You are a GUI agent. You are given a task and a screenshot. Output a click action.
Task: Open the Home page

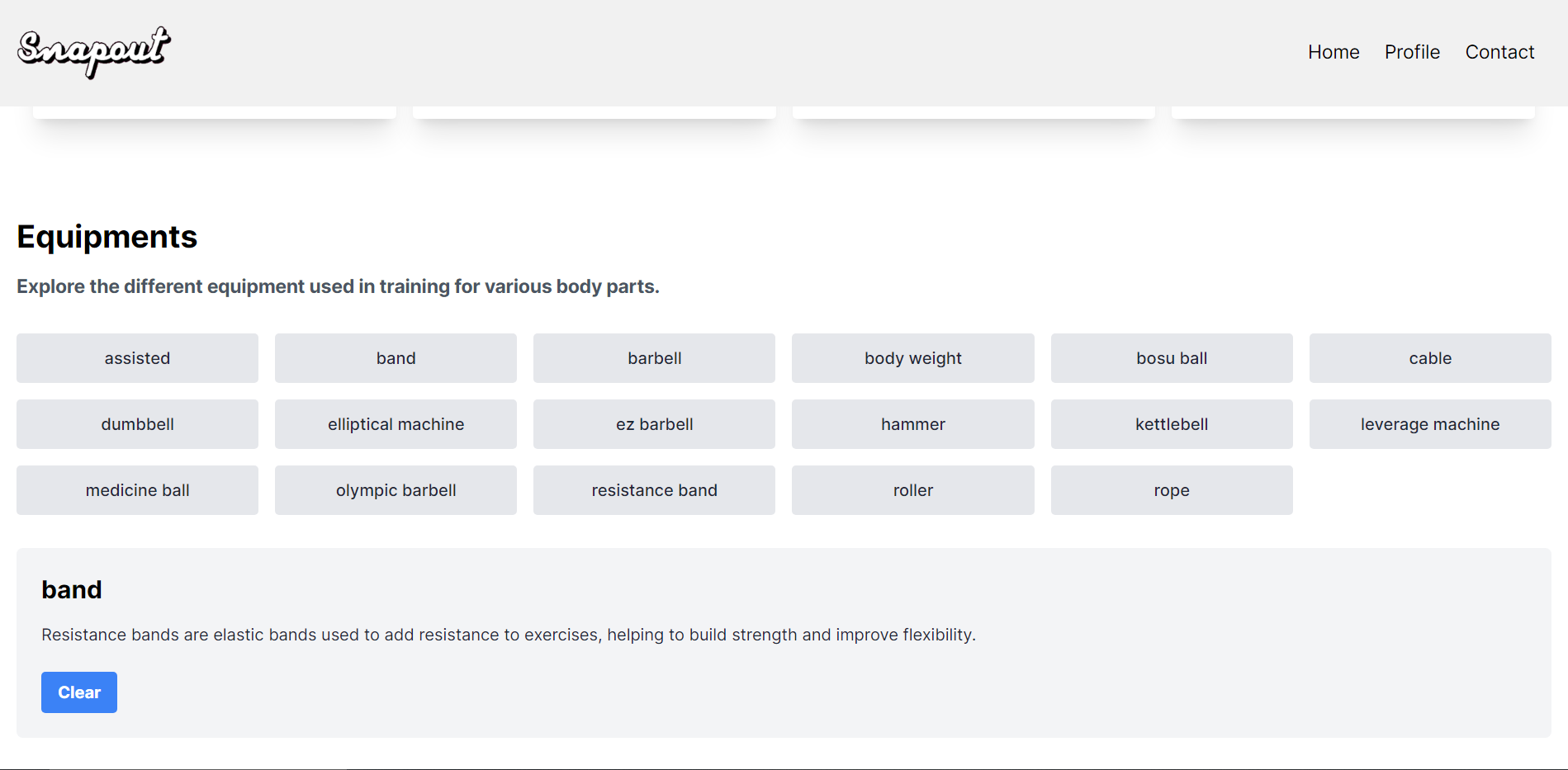pyautogui.click(x=1334, y=52)
